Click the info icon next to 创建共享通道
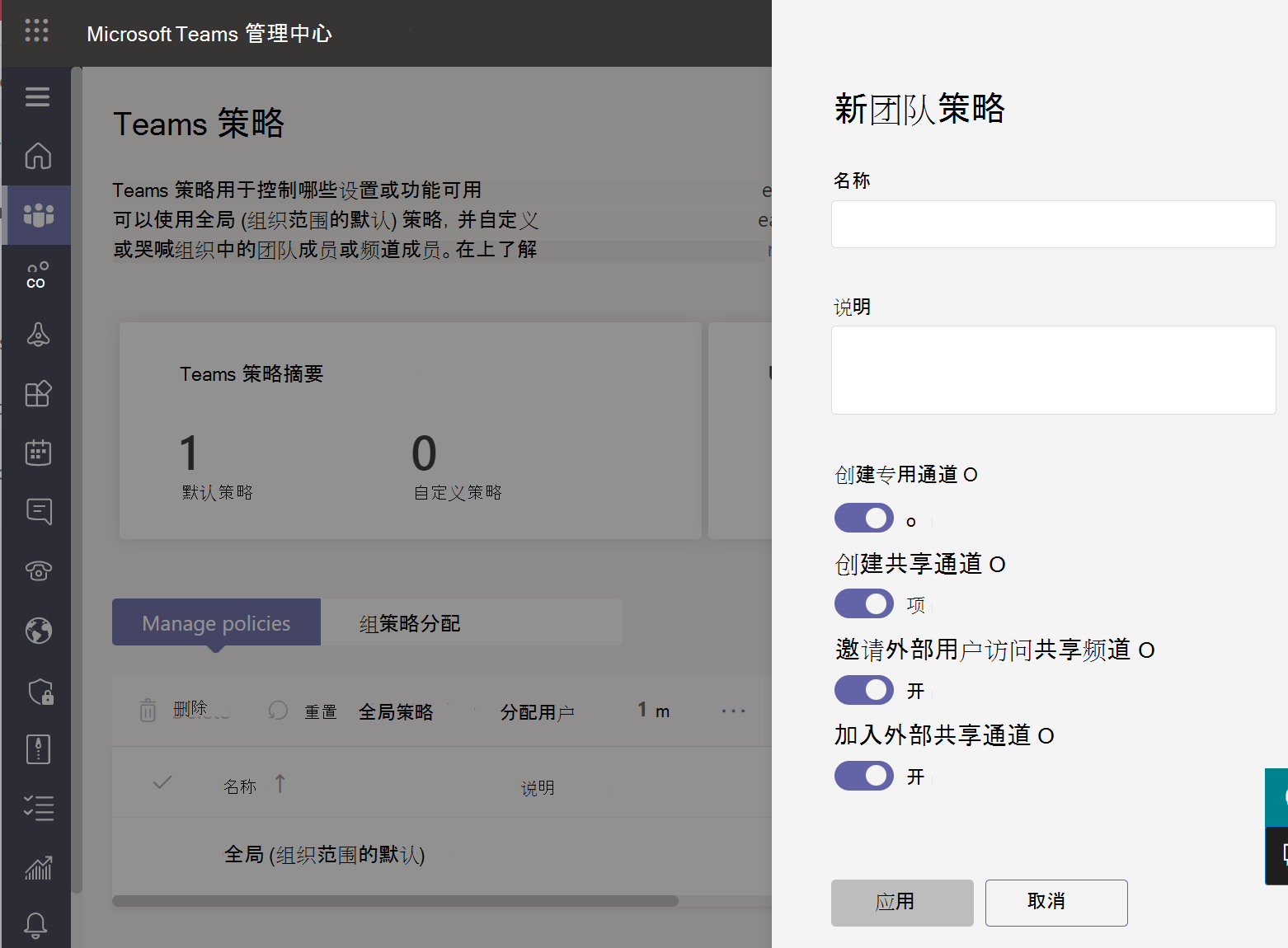Image resolution: width=1288 pixels, height=948 pixels. [997, 565]
